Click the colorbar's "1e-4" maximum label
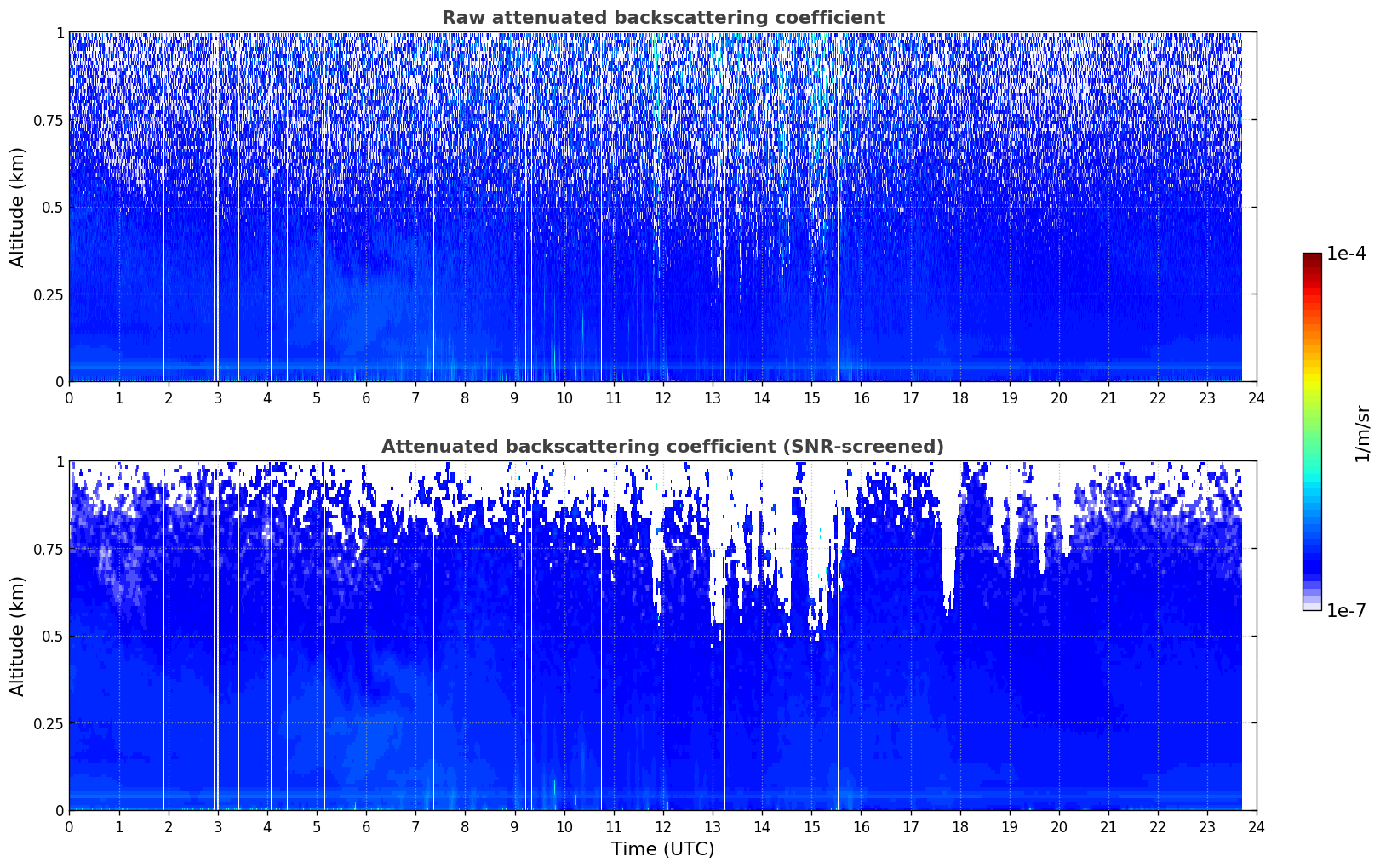1380x868 pixels. pyautogui.click(x=1347, y=254)
